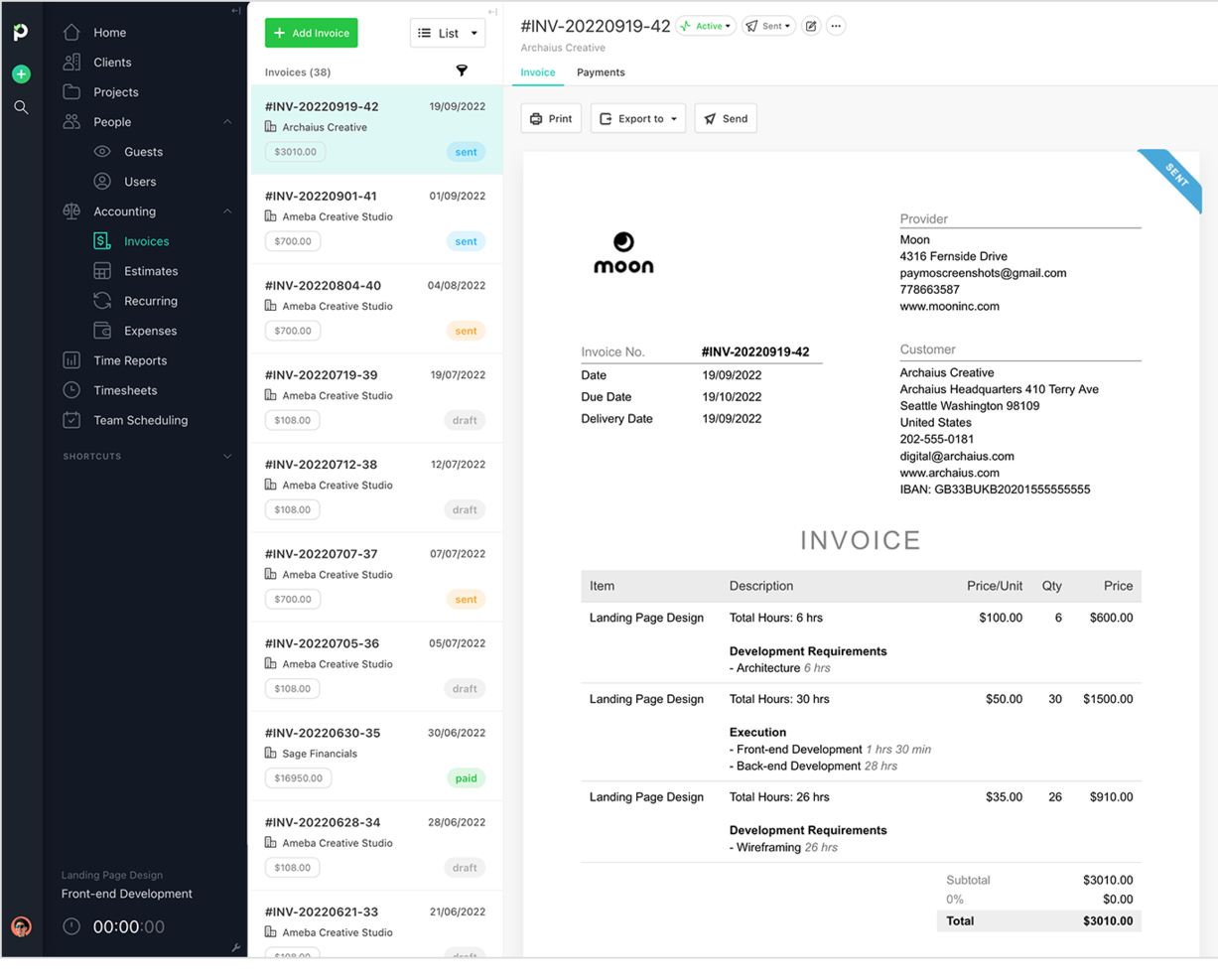Collapse the People section in the sidebar
The image size is (1218, 980).
click(227, 121)
